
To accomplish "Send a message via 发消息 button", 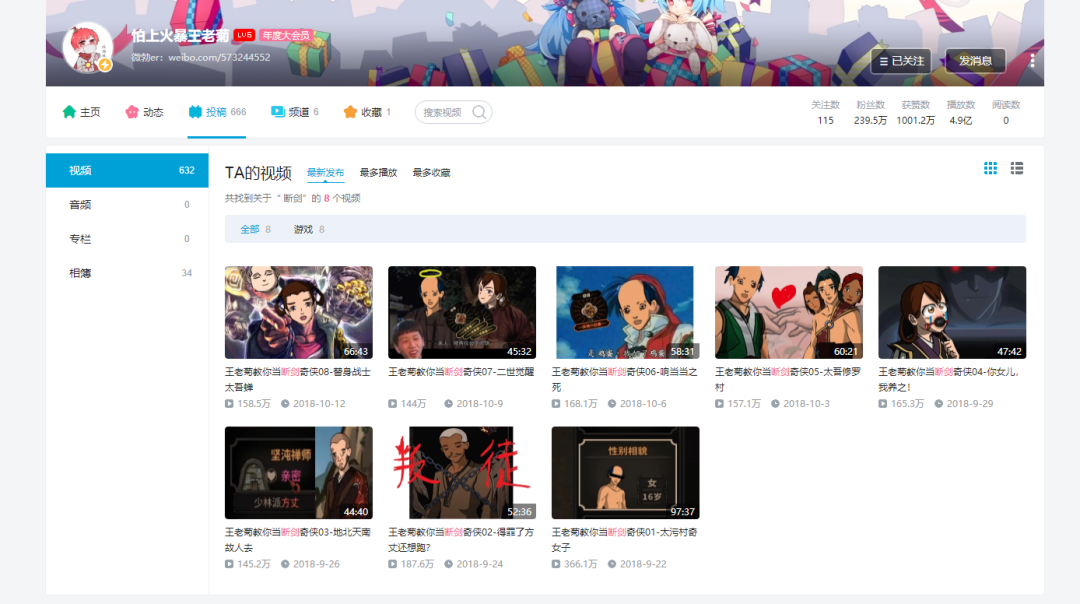I will point(974,60).
